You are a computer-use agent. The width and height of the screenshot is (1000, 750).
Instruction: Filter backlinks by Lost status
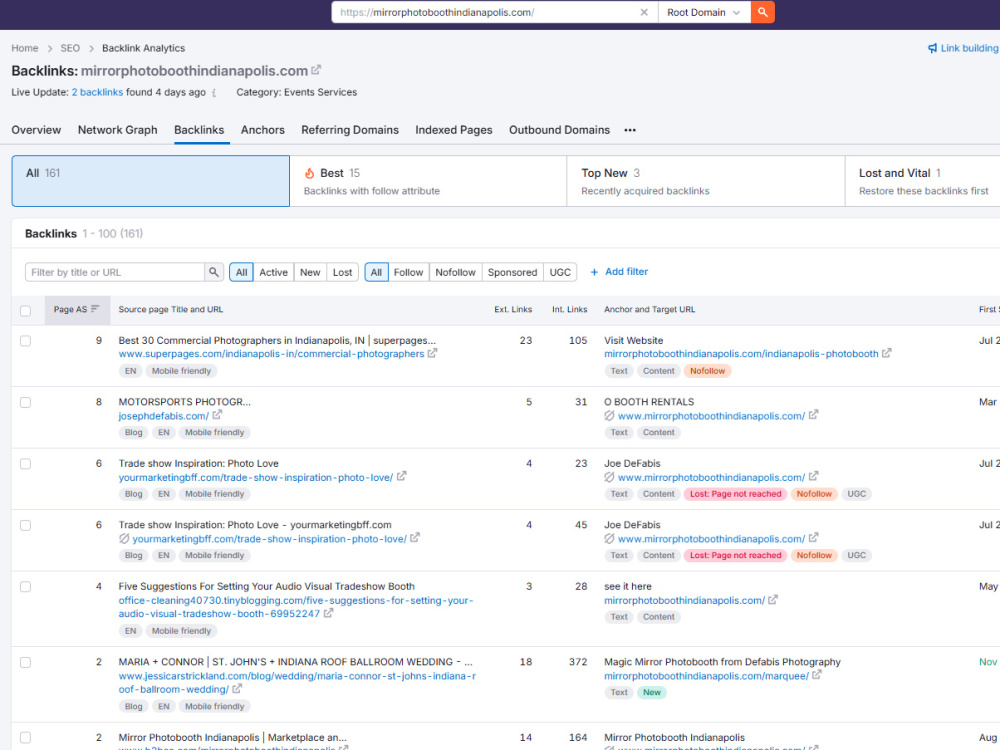pyautogui.click(x=342, y=272)
